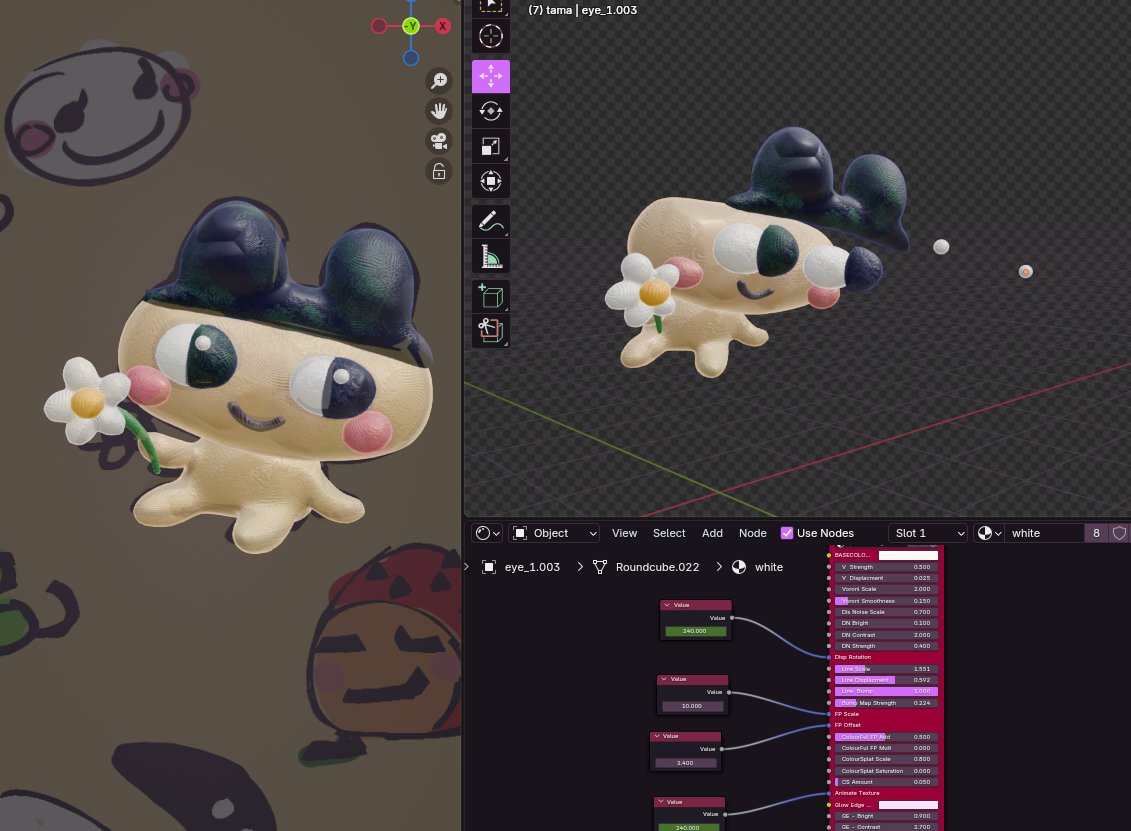Pick the scissors cutter tool
This screenshot has height=831, width=1131.
point(490,331)
